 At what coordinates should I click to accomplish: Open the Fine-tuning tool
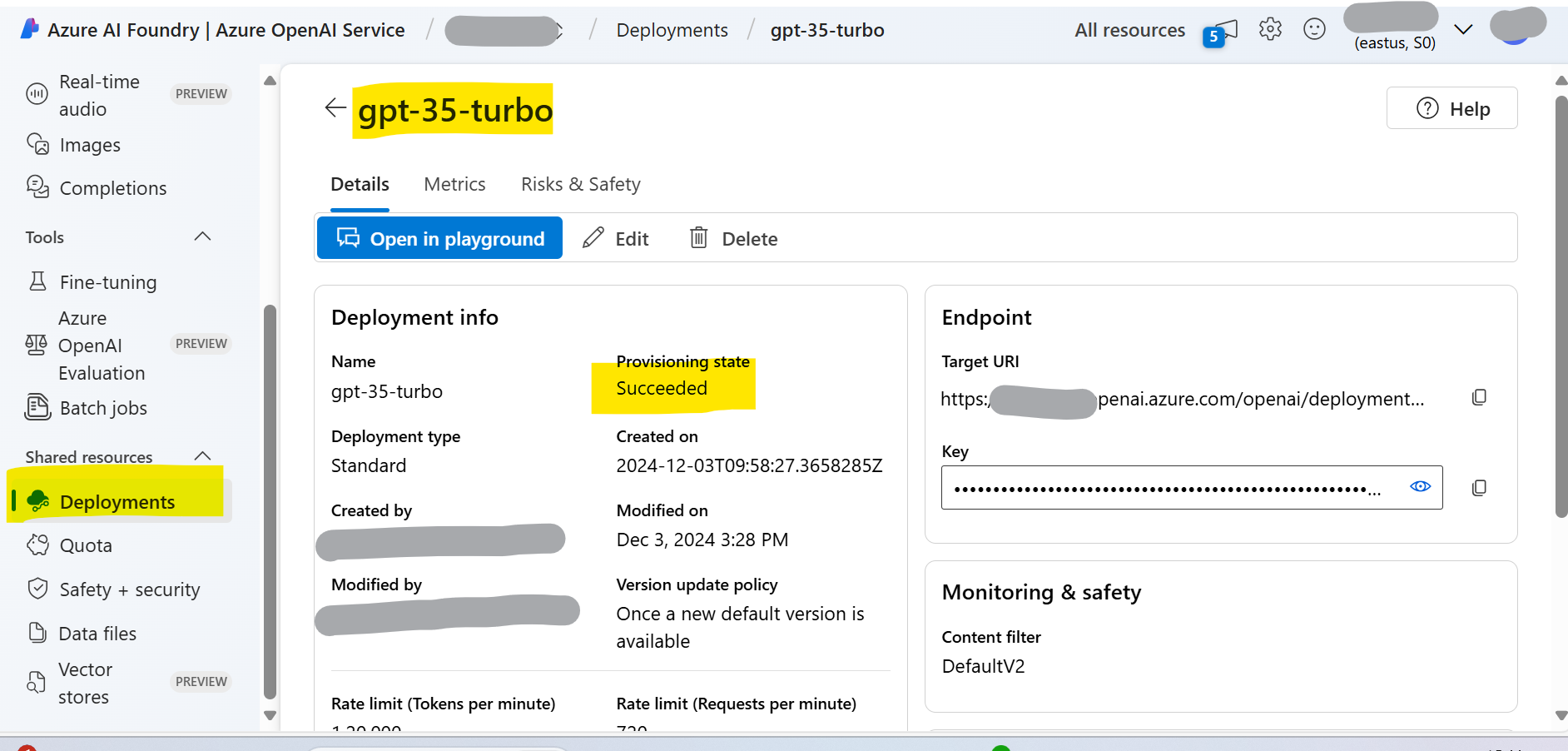(x=108, y=282)
